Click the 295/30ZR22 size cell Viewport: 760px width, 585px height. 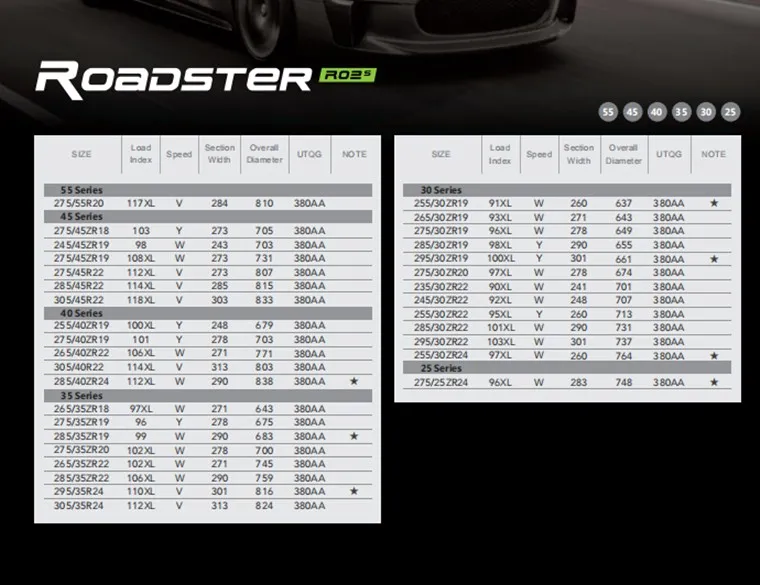pos(441,342)
